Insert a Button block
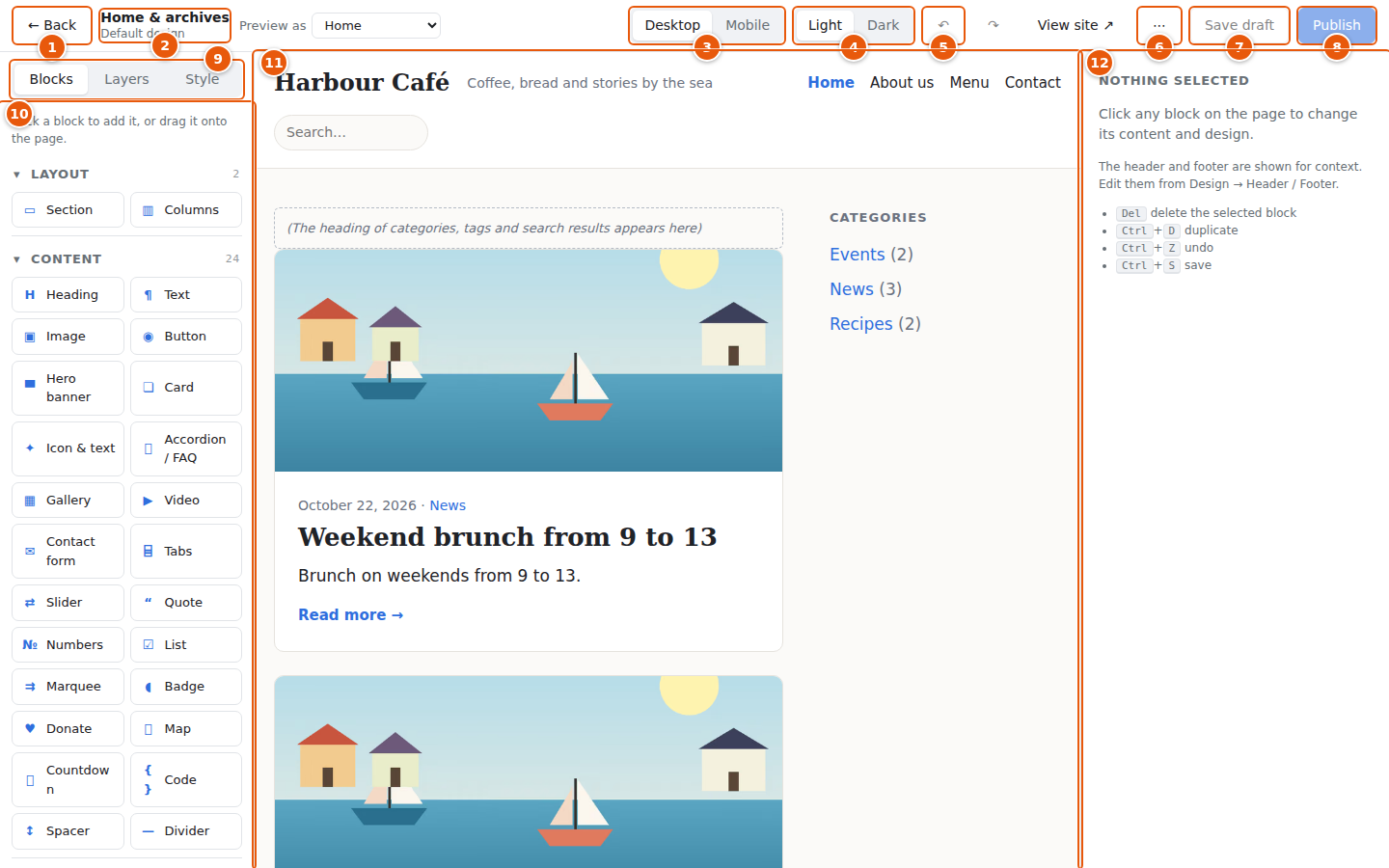The width and height of the screenshot is (1389, 868). (x=186, y=337)
